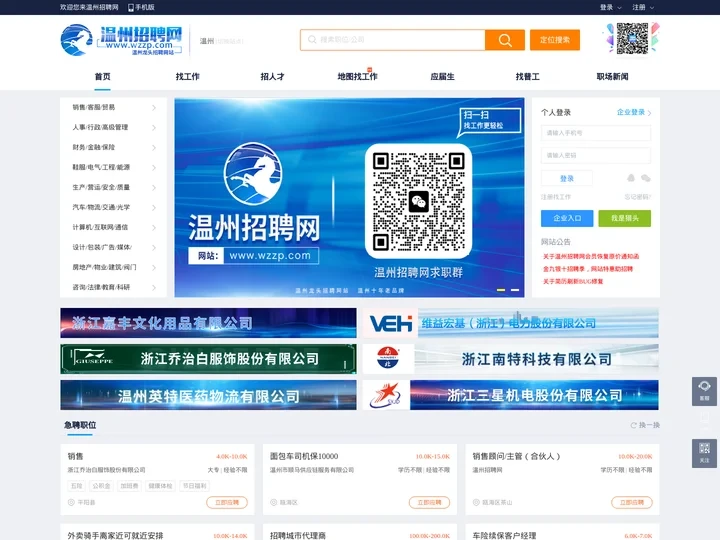Select the 首页 navigation tab
Viewport: 720px width, 540px height.
pos(102,77)
